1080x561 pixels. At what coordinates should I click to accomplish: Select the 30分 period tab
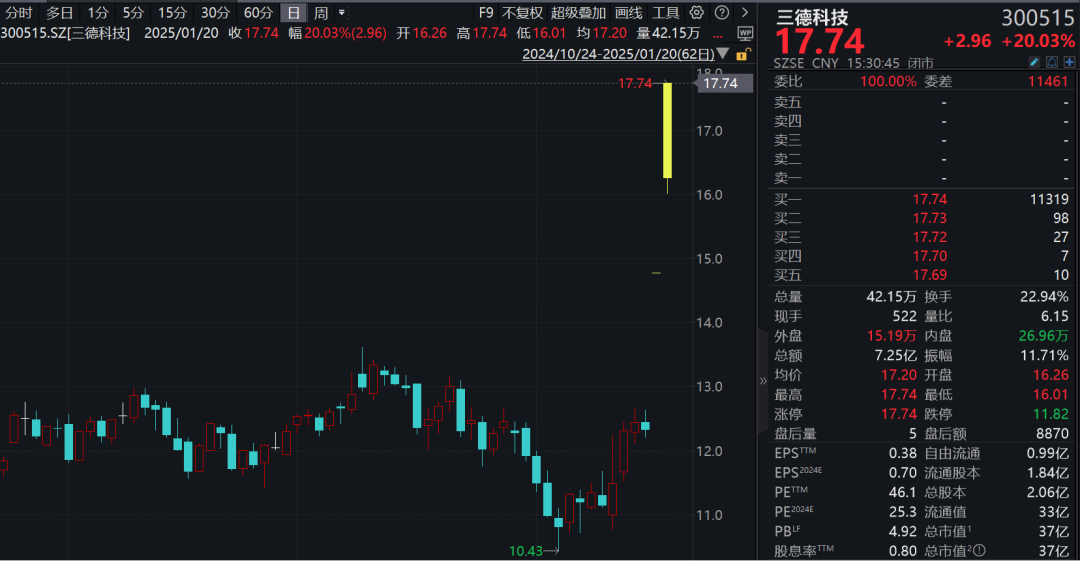pyautogui.click(x=216, y=12)
